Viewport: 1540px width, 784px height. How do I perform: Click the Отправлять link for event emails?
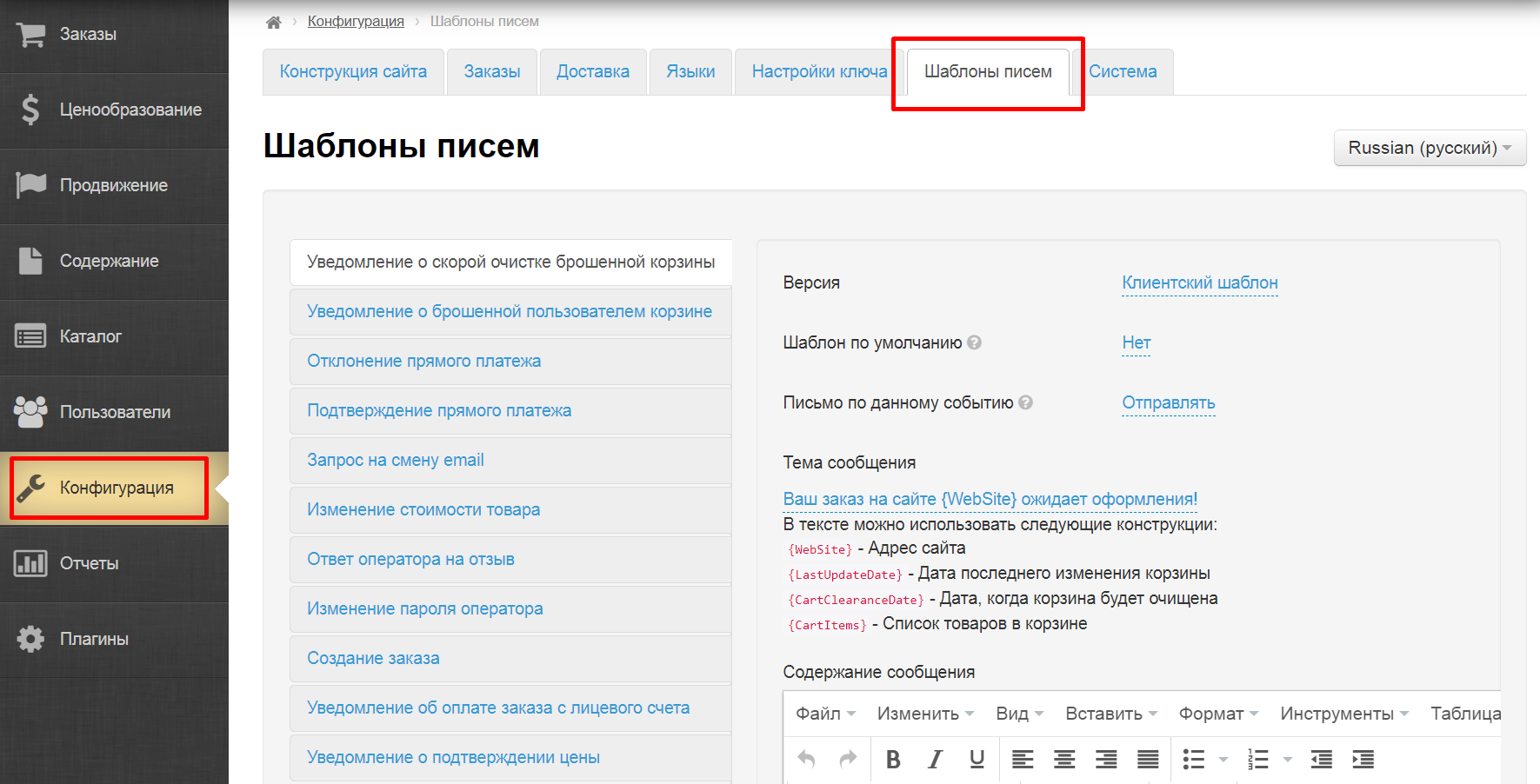point(1168,402)
